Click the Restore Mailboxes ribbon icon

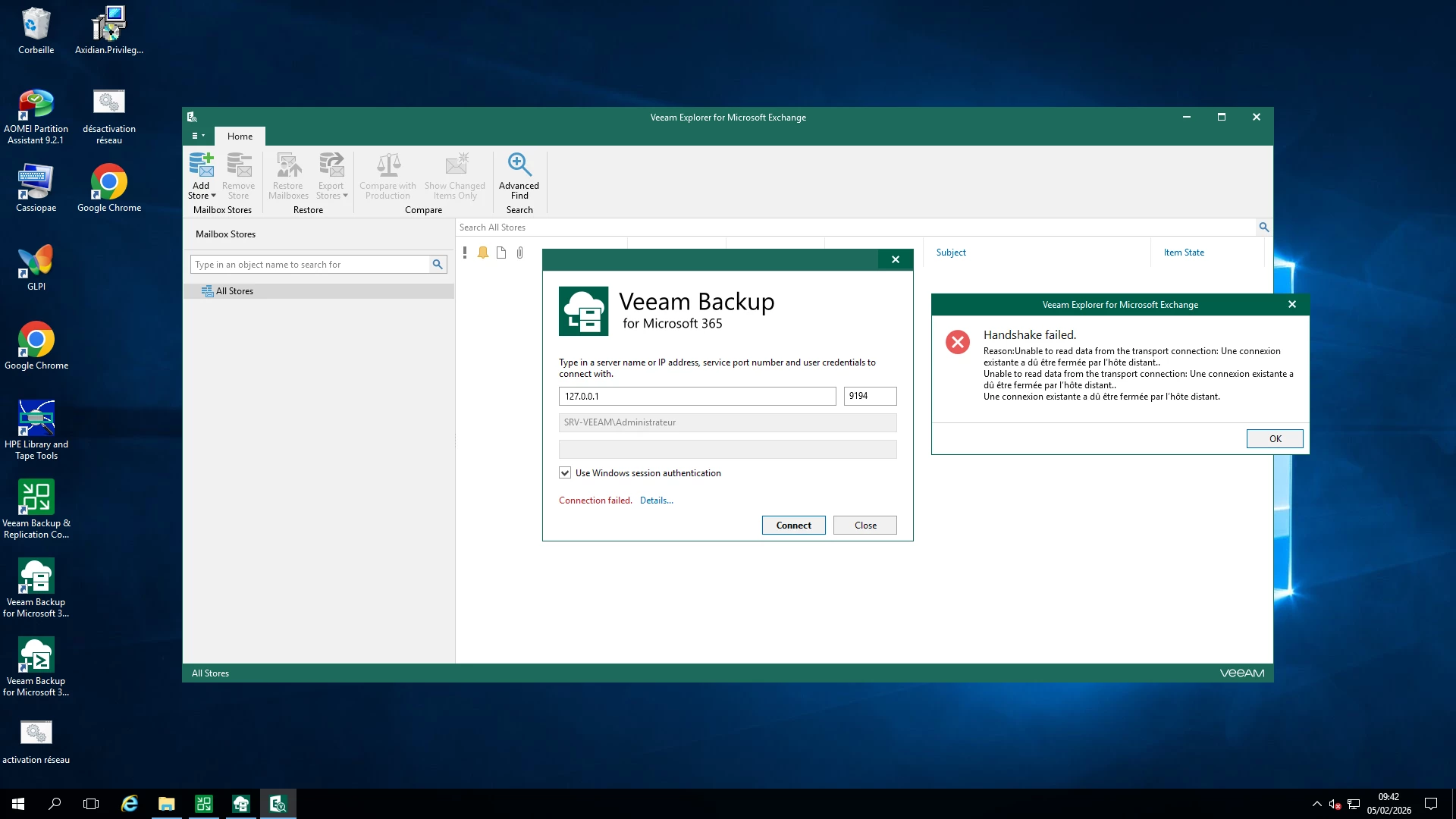(288, 165)
